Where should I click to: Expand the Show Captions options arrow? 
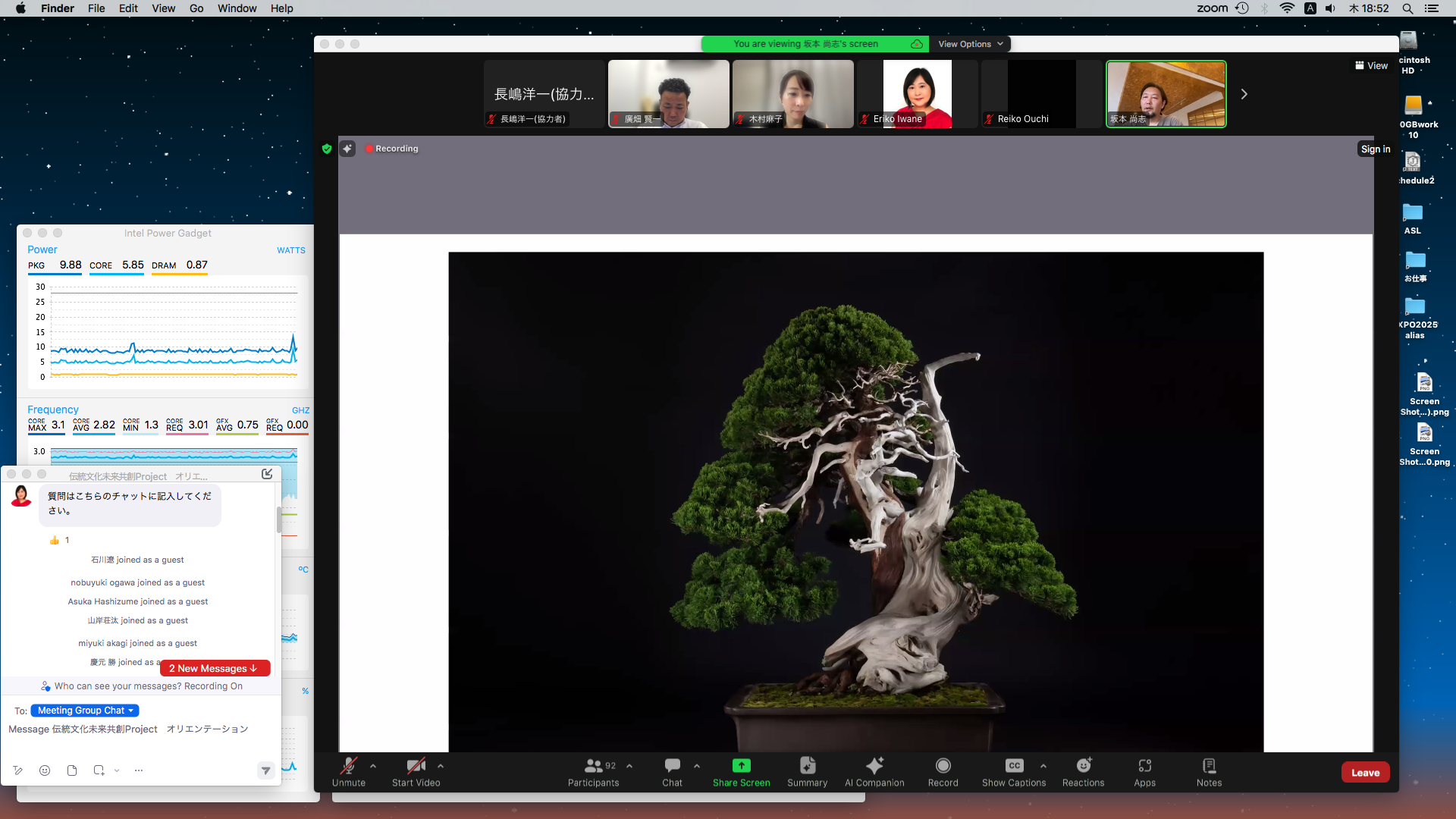click(1043, 766)
